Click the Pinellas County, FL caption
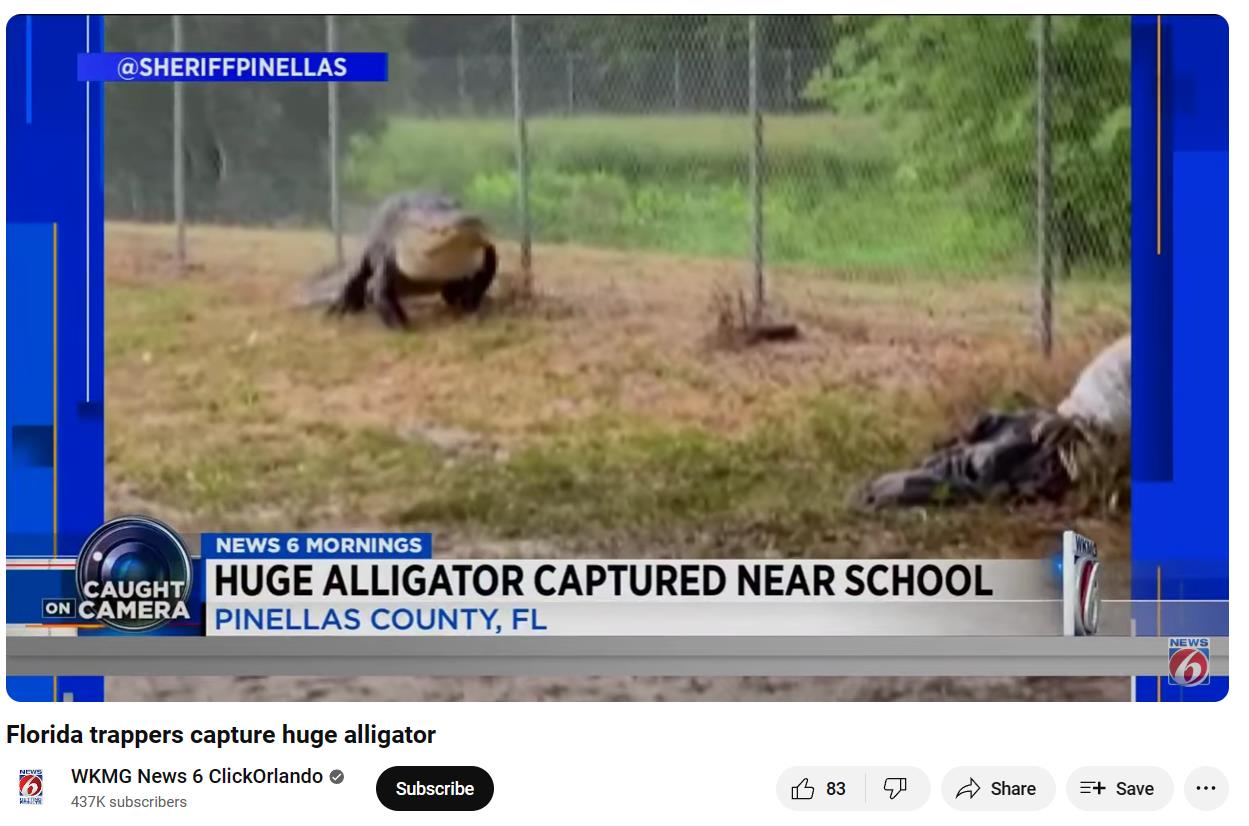The height and width of the screenshot is (826, 1249). pos(381,619)
